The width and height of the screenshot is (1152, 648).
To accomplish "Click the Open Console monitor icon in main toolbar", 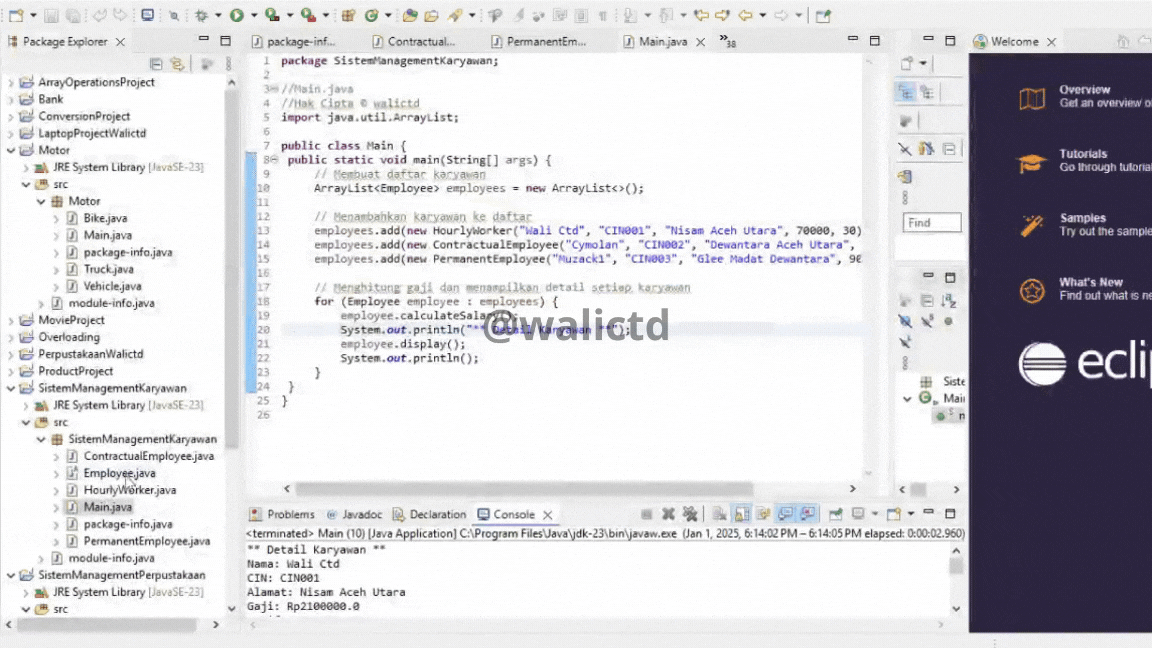I will (148, 15).
